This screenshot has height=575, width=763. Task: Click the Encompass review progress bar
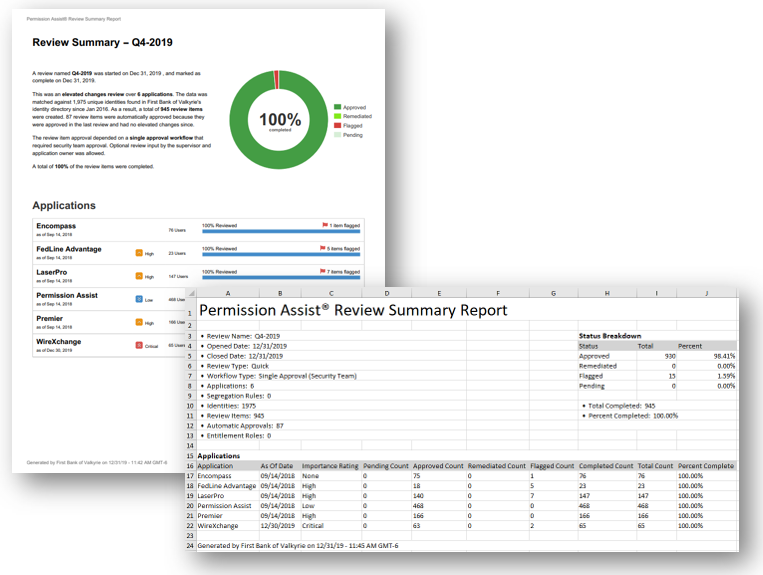click(282, 233)
